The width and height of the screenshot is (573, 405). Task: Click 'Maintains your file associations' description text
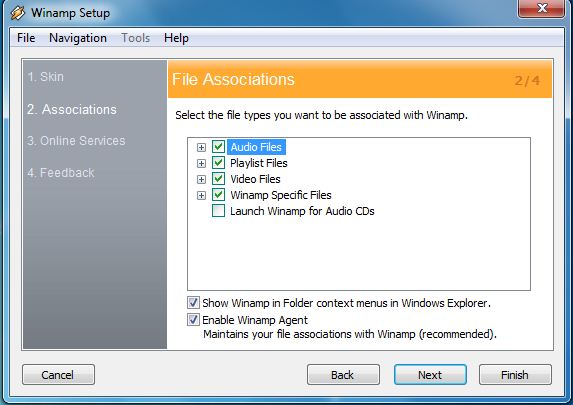[x=350, y=334]
